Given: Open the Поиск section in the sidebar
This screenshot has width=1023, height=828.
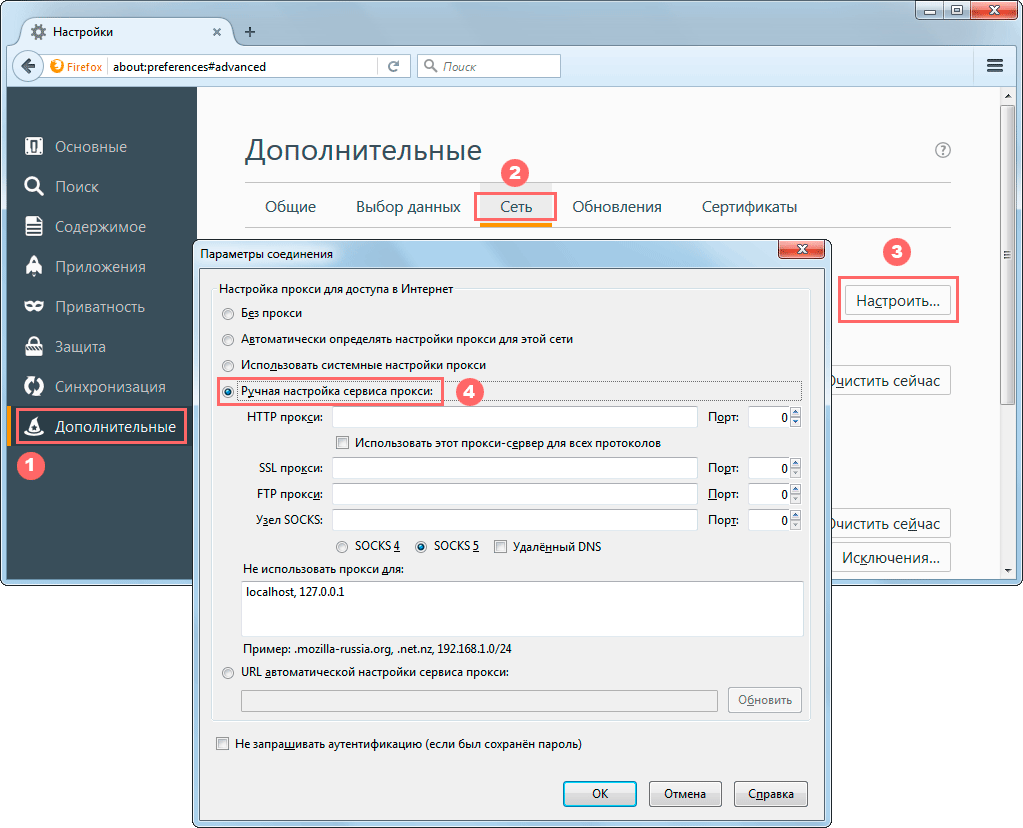Looking at the screenshot, I should pos(76,187).
